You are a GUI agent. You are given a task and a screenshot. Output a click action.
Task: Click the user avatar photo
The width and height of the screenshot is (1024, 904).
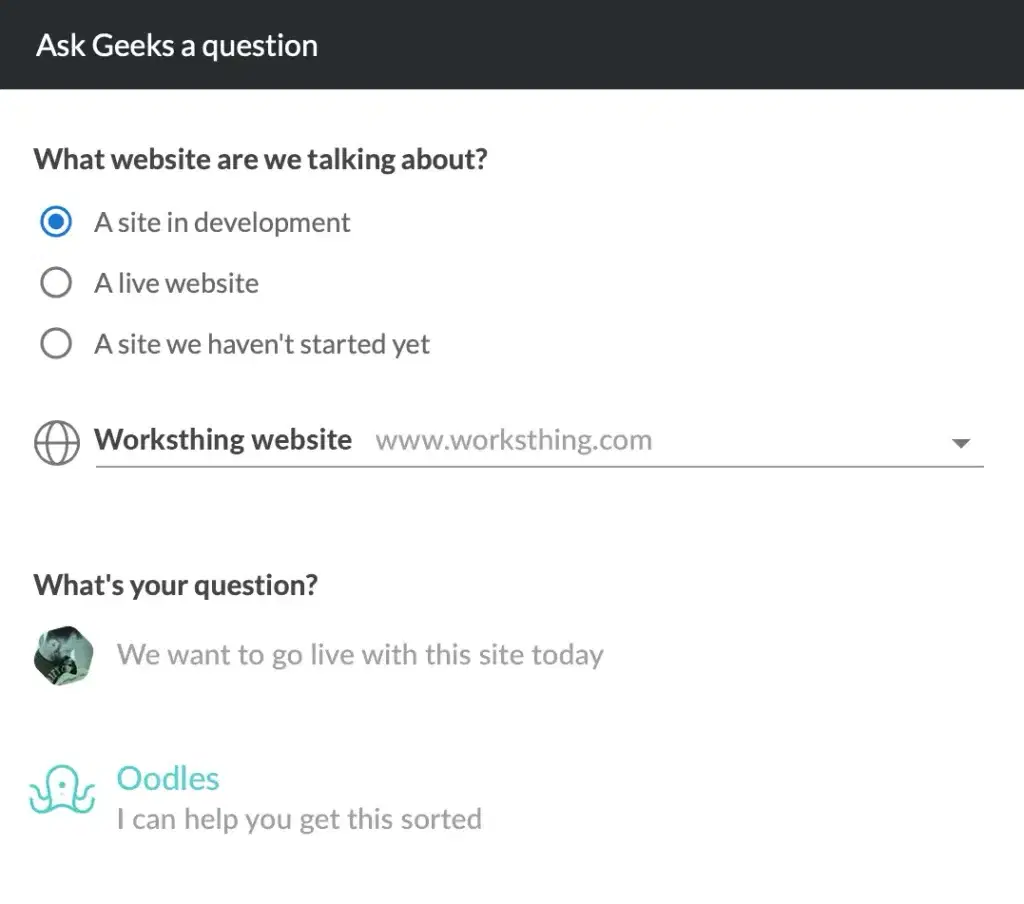tap(63, 655)
